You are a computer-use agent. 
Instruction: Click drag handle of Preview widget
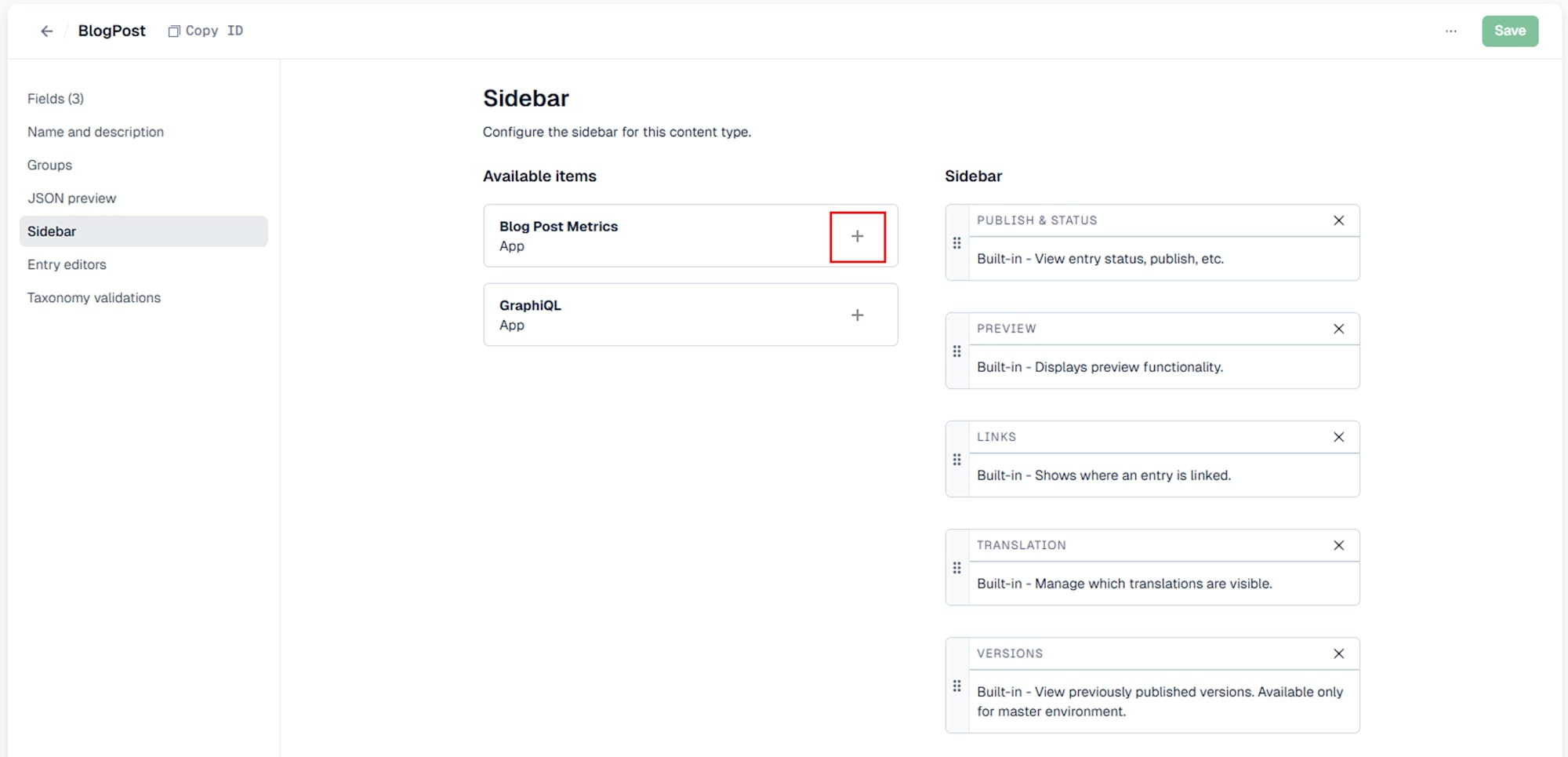click(x=956, y=351)
